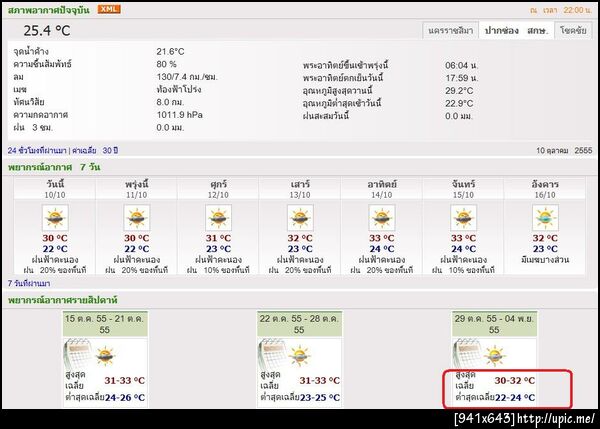600x429 pixels.
Task: Select มีเมฆบางส่วน text under Tuesday
Action: point(545,259)
